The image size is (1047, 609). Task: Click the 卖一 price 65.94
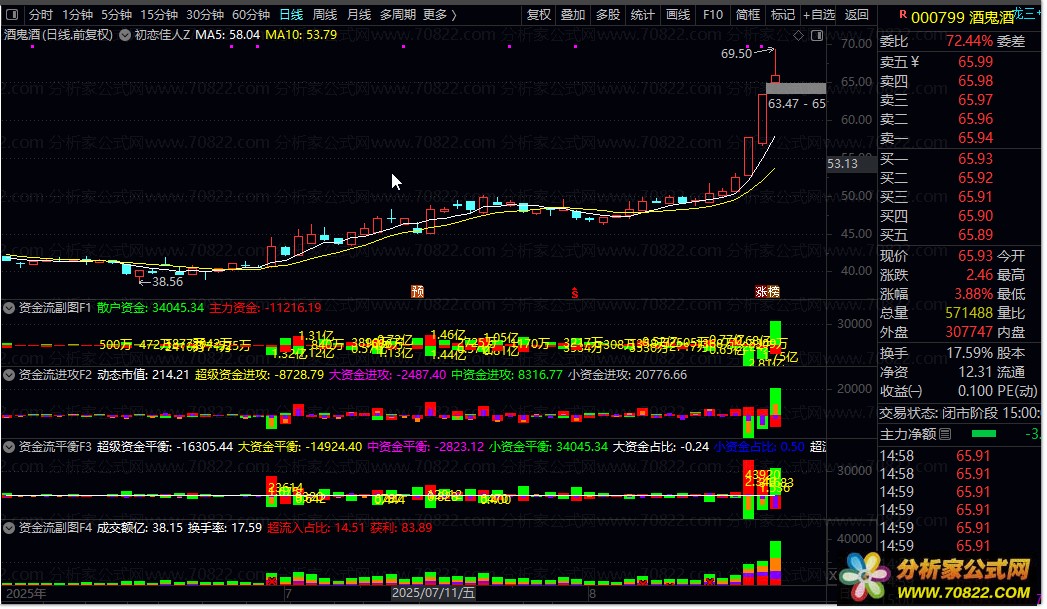point(976,138)
